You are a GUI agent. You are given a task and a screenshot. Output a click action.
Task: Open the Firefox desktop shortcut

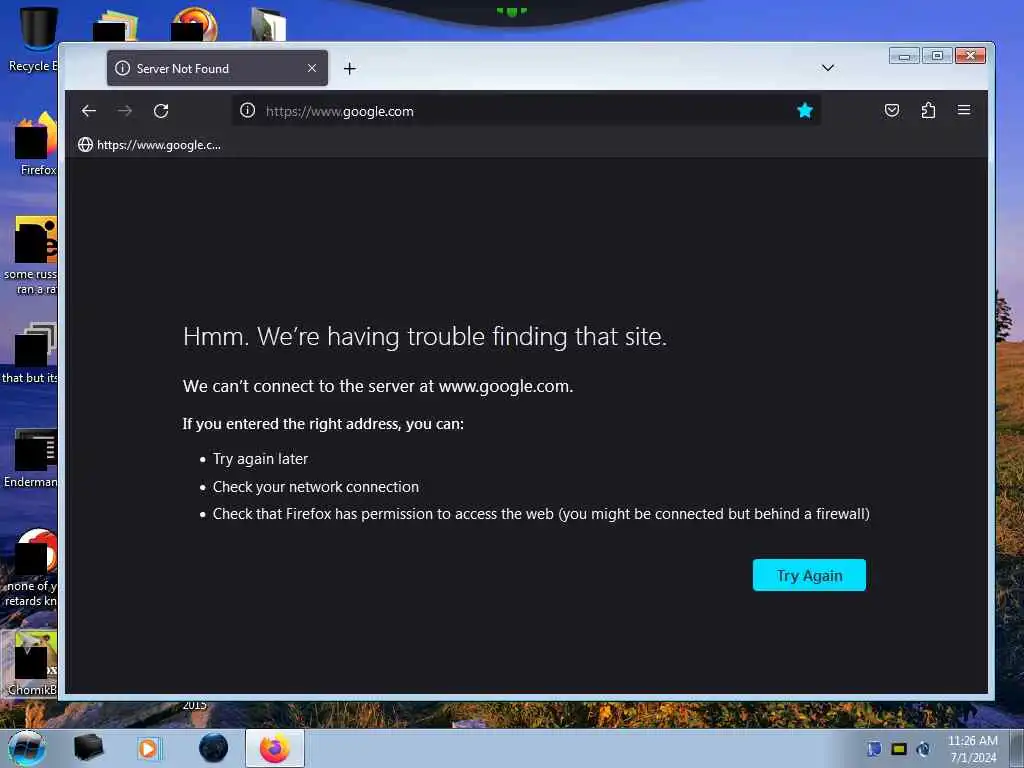(x=36, y=144)
